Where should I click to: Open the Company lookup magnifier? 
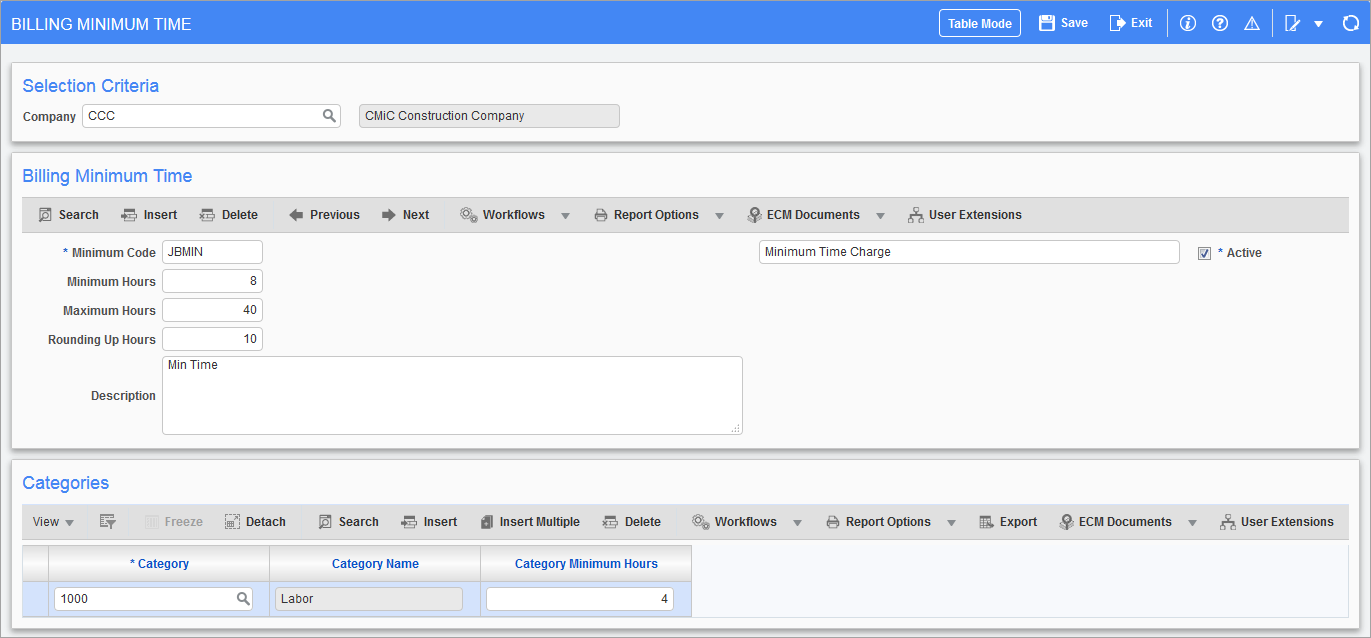pos(329,116)
